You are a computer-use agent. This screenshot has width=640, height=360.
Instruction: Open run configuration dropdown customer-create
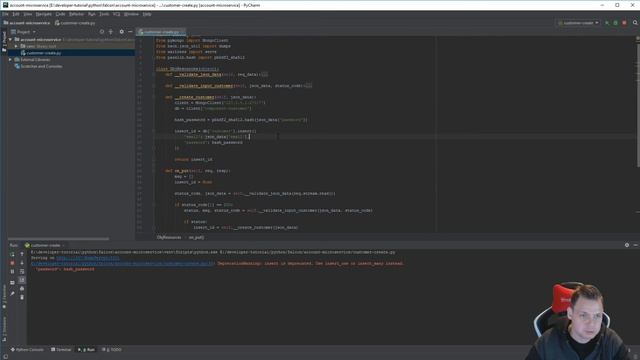[578, 23]
